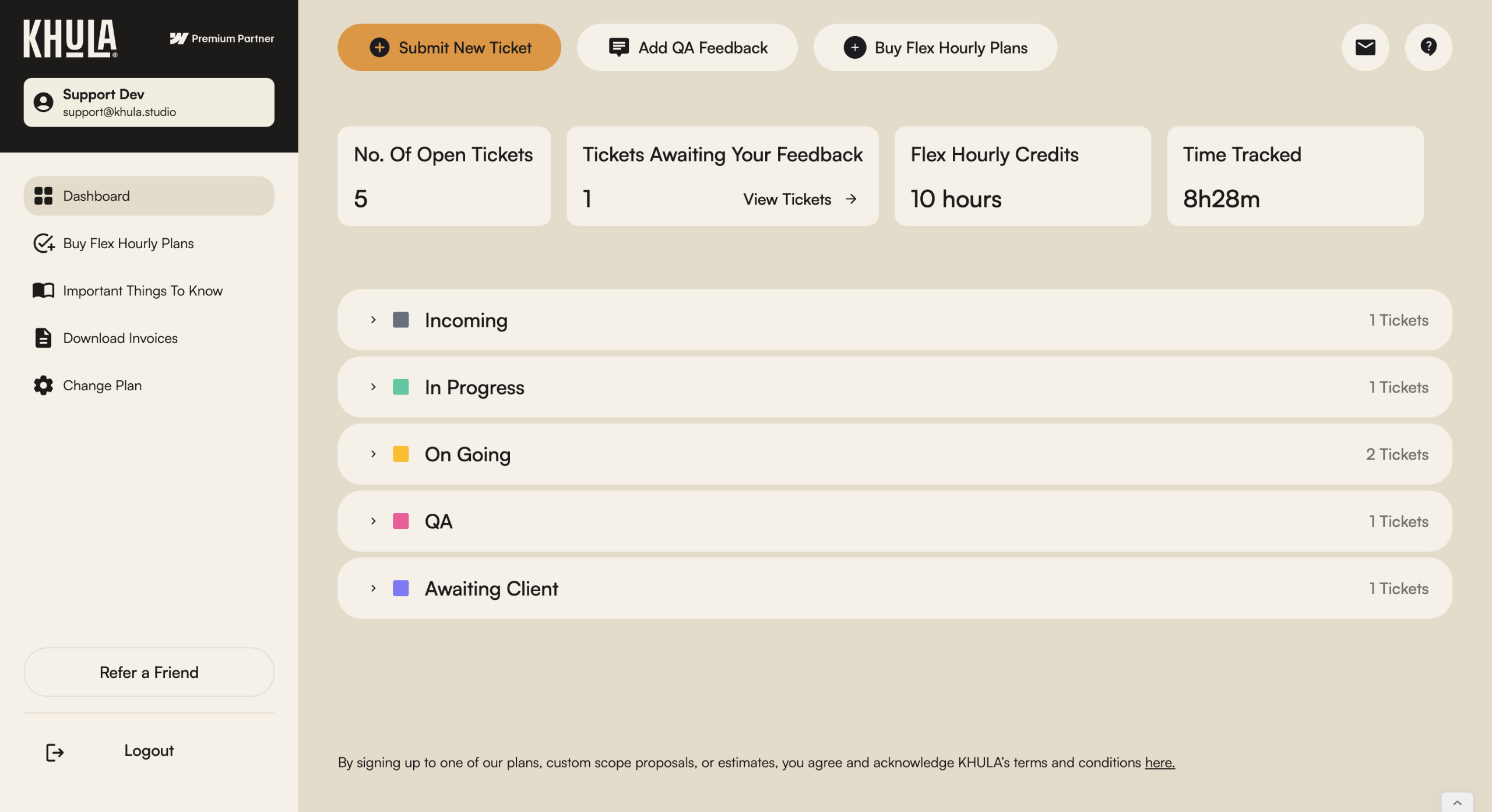Expand the On Going tickets row
The width and height of the screenshot is (1492, 812).
tap(373, 454)
